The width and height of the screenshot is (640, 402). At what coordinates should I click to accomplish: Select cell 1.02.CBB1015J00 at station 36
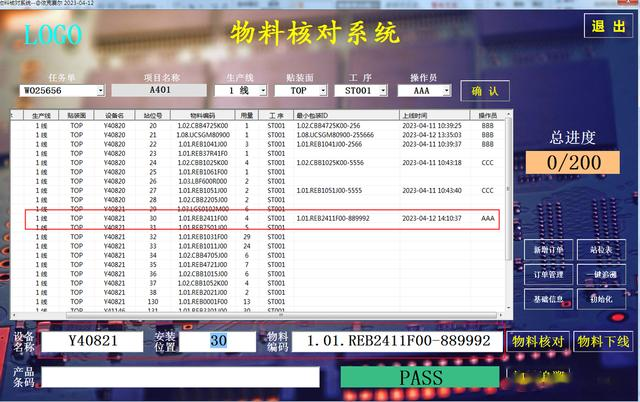point(203,274)
